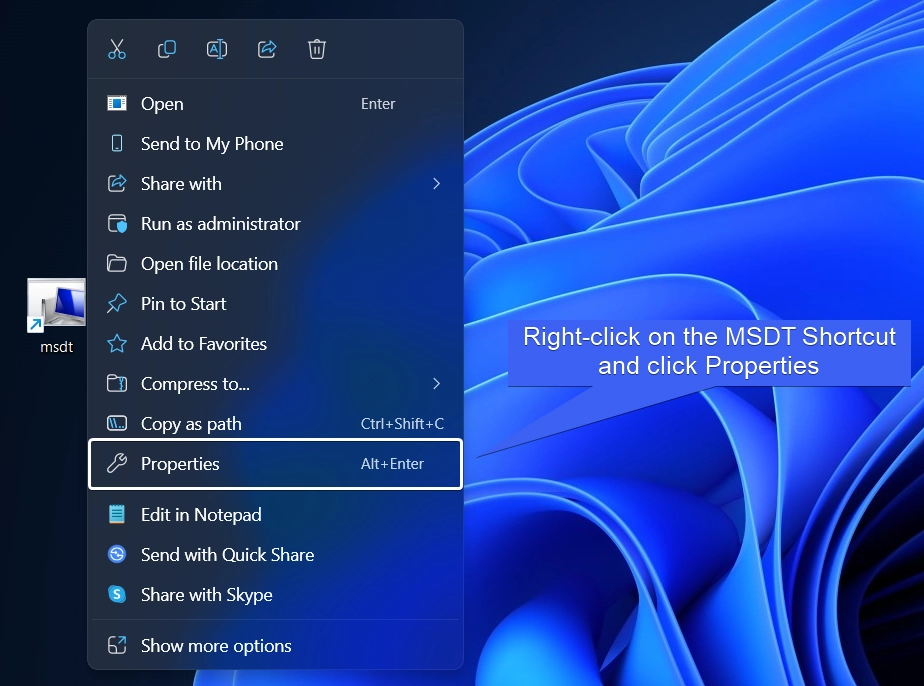Click the Notepad icon beside Edit in Notepad
This screenshot has width=924, height=686.
(117, 514)
